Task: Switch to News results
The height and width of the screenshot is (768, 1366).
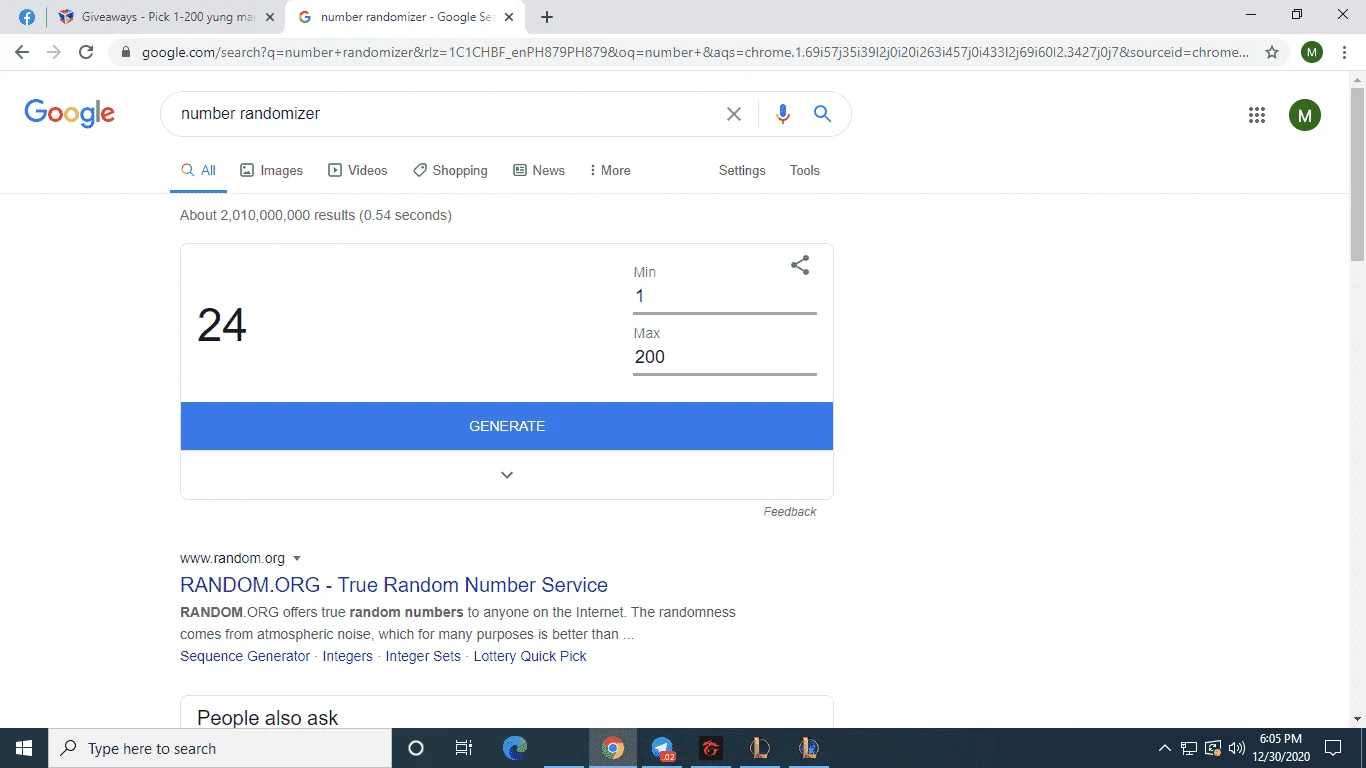Action: [539, 171]
